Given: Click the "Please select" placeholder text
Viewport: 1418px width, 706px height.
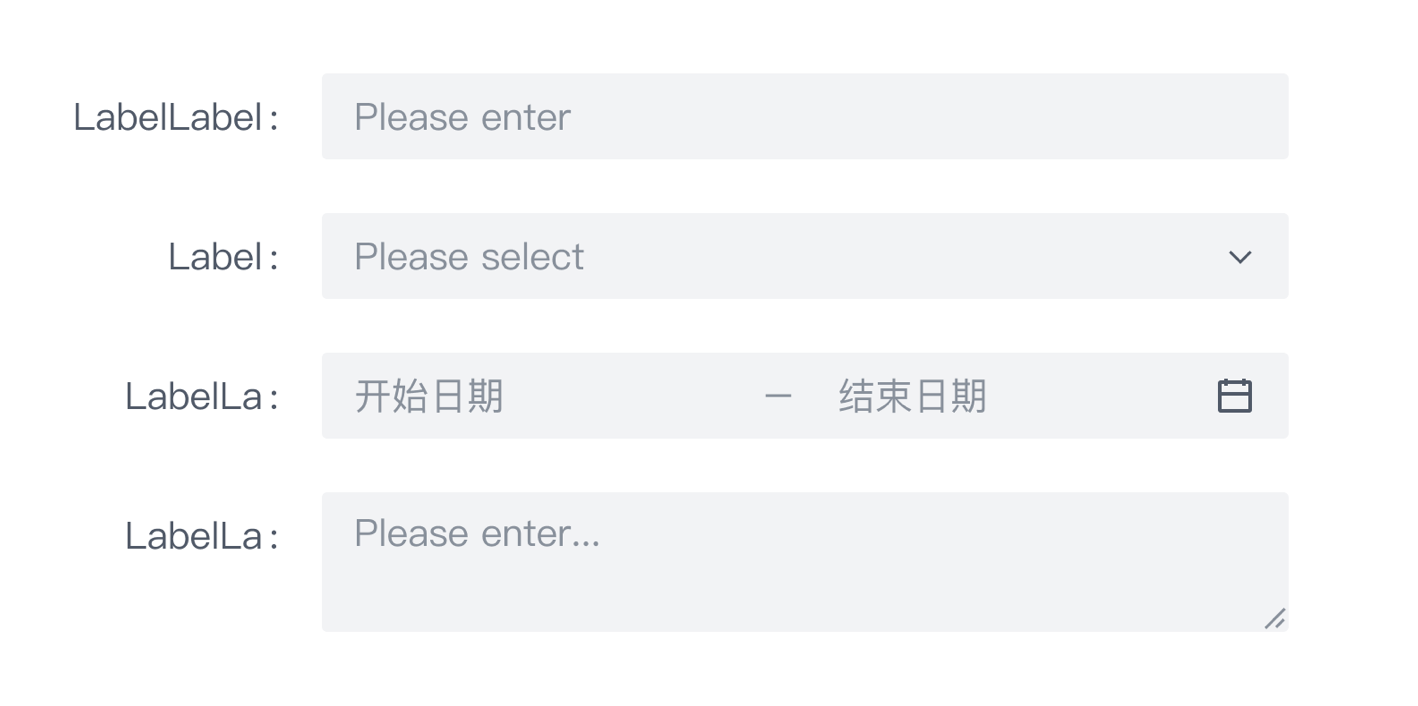Looking at the screenshot, I should click(468, 257).
